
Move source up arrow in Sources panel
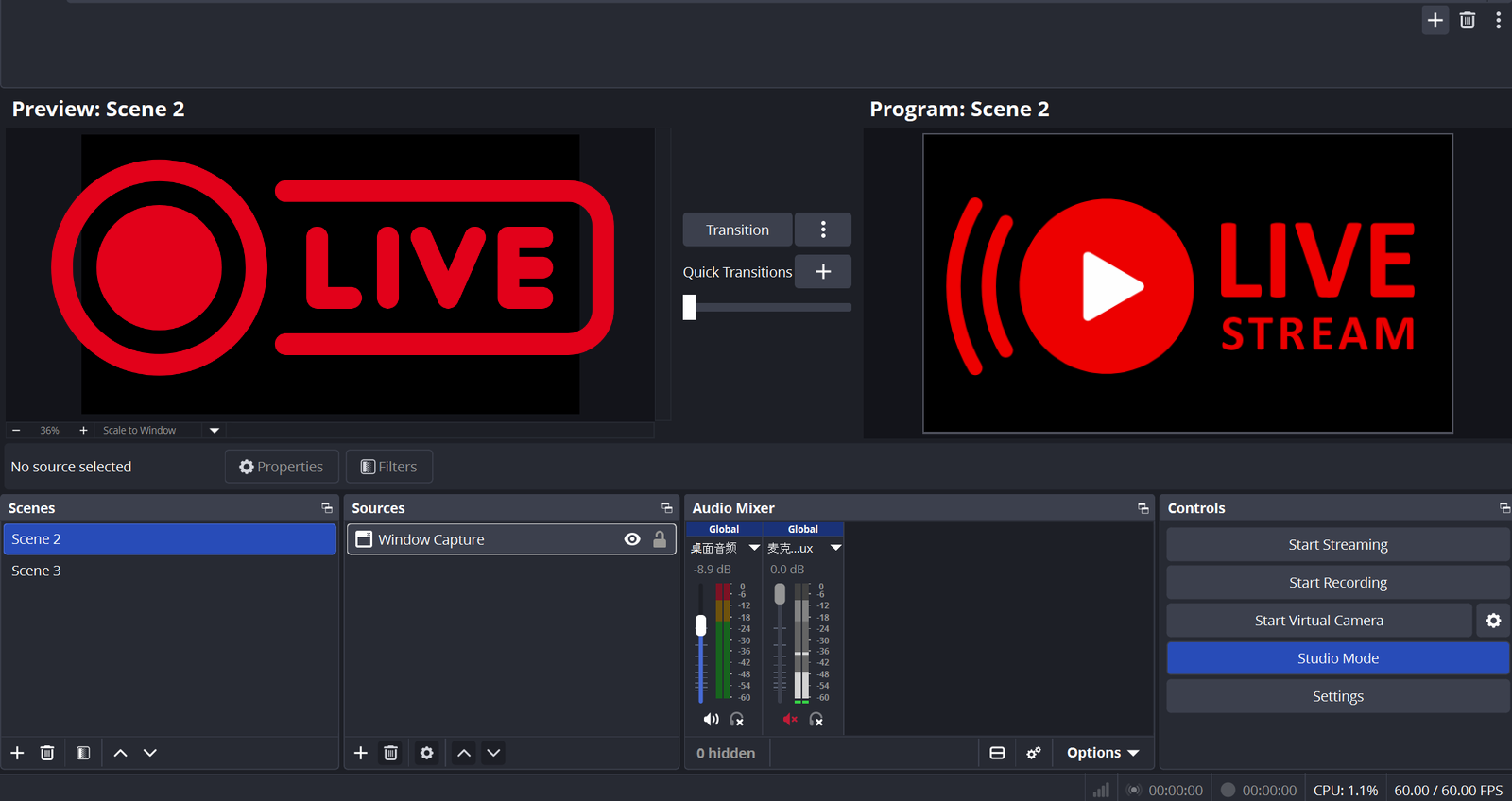click(464, 753)
